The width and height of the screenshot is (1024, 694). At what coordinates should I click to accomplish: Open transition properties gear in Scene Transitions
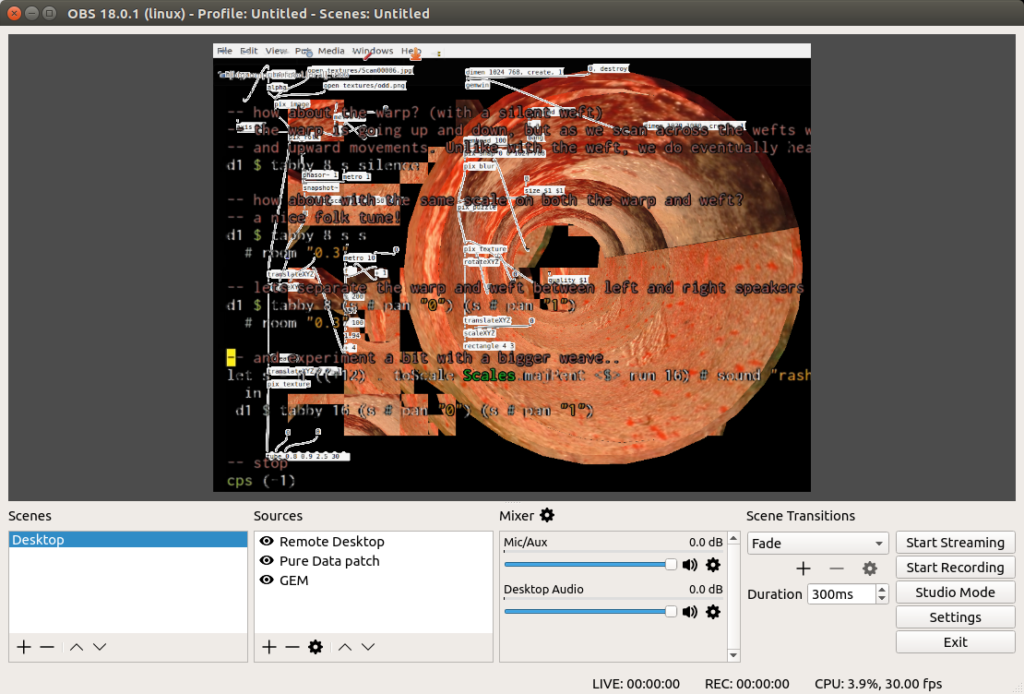click(x=869, y=568)
